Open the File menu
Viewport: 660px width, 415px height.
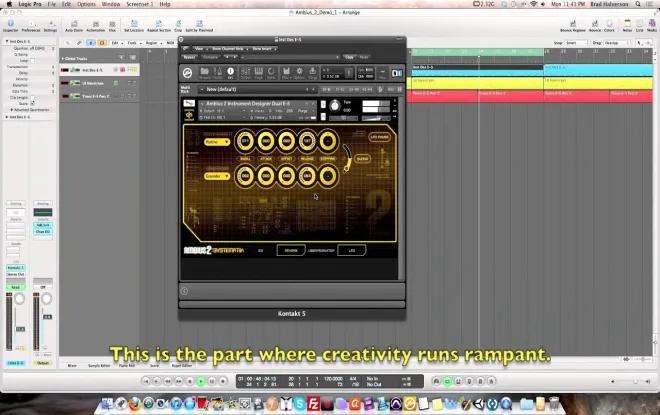(51, 4)
